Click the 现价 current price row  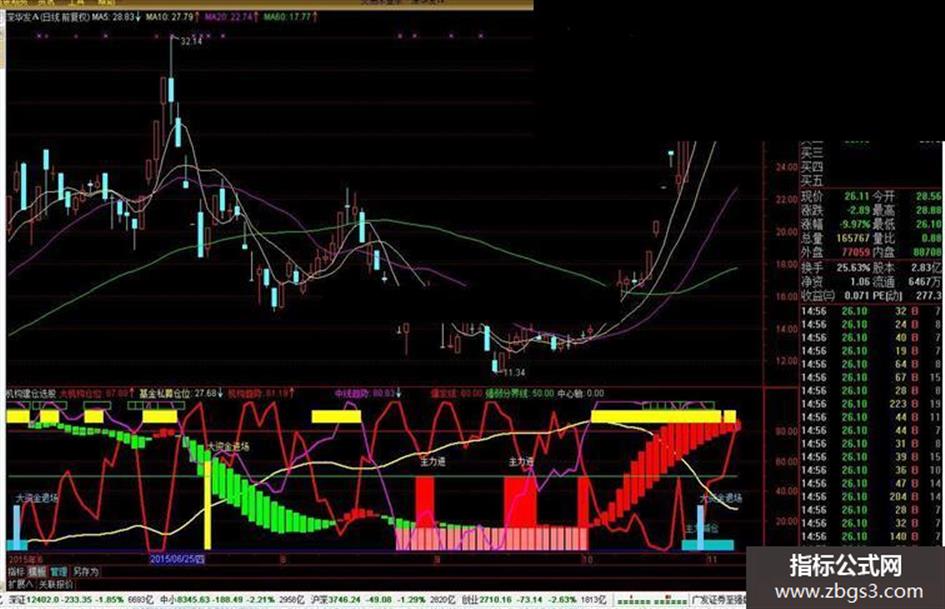[871, 196]
